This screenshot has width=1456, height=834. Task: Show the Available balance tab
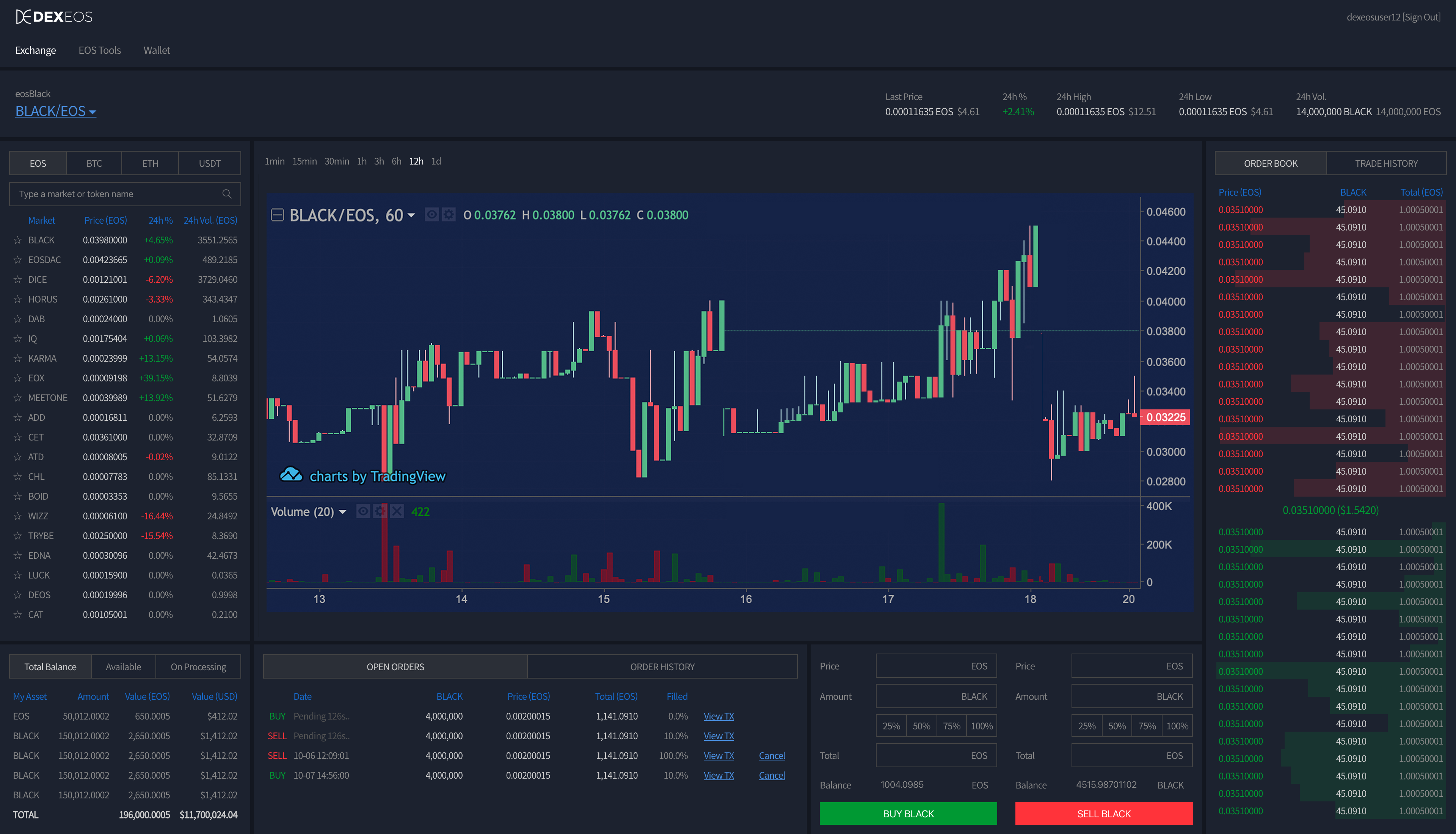pos(123,667)
